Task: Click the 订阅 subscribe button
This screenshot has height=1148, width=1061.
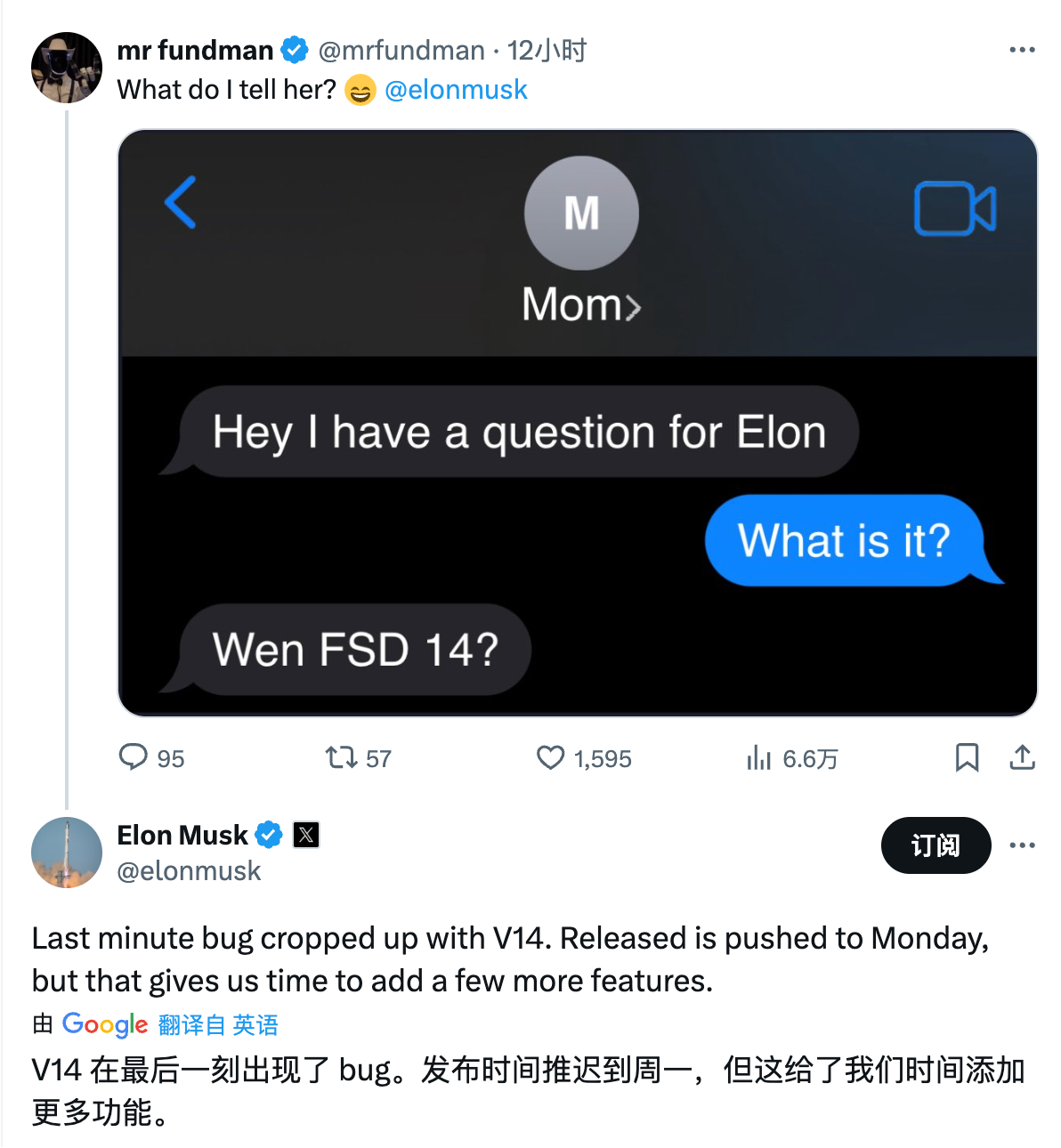Action: point(935,845)
